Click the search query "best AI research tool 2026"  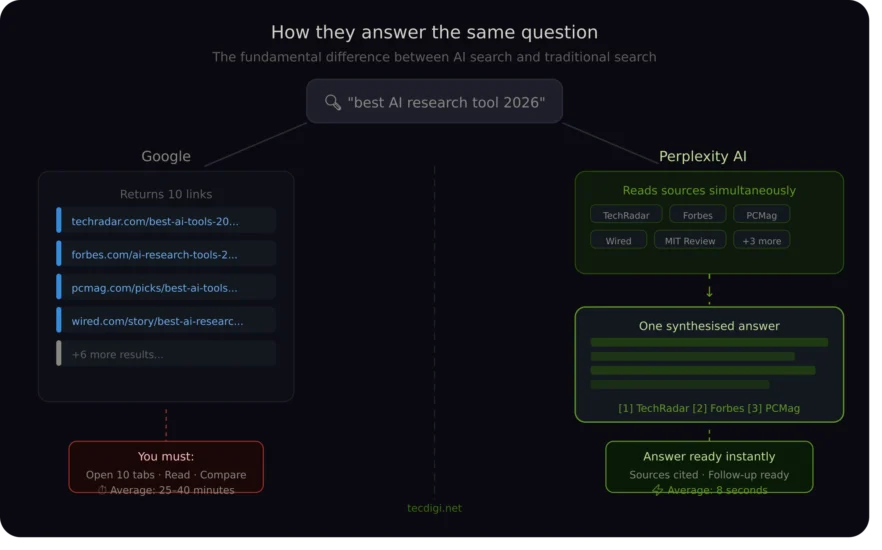[446, 102]
